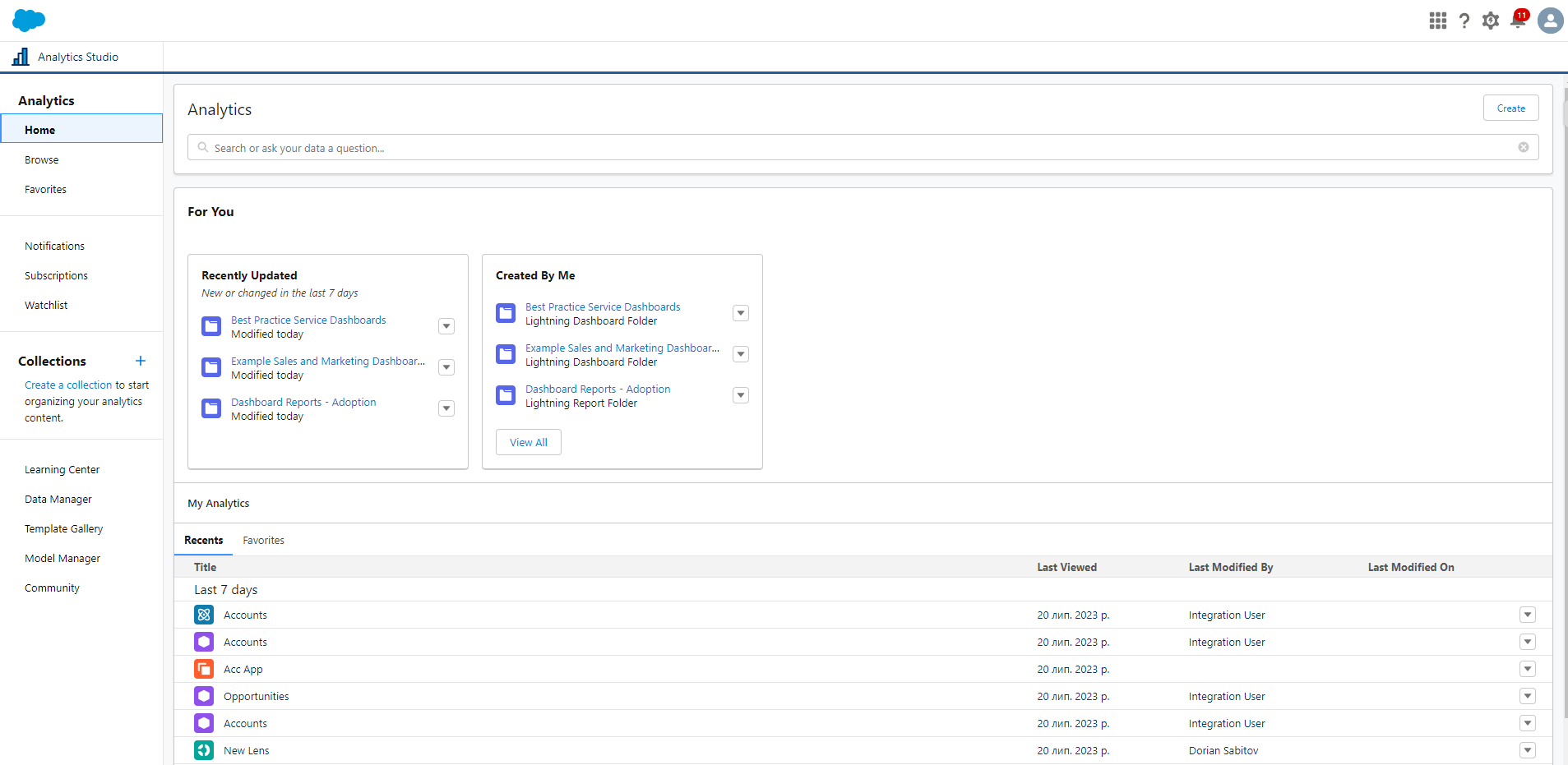Click the green New Lens icon
This screenshot has width=1568, height=765.
(204, 750)
